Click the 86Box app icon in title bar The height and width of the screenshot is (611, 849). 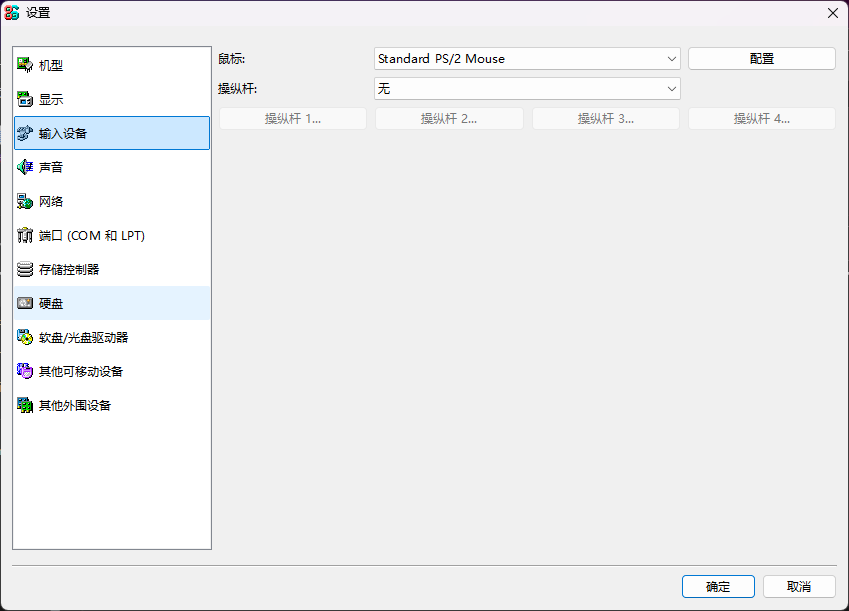point(12,13)
